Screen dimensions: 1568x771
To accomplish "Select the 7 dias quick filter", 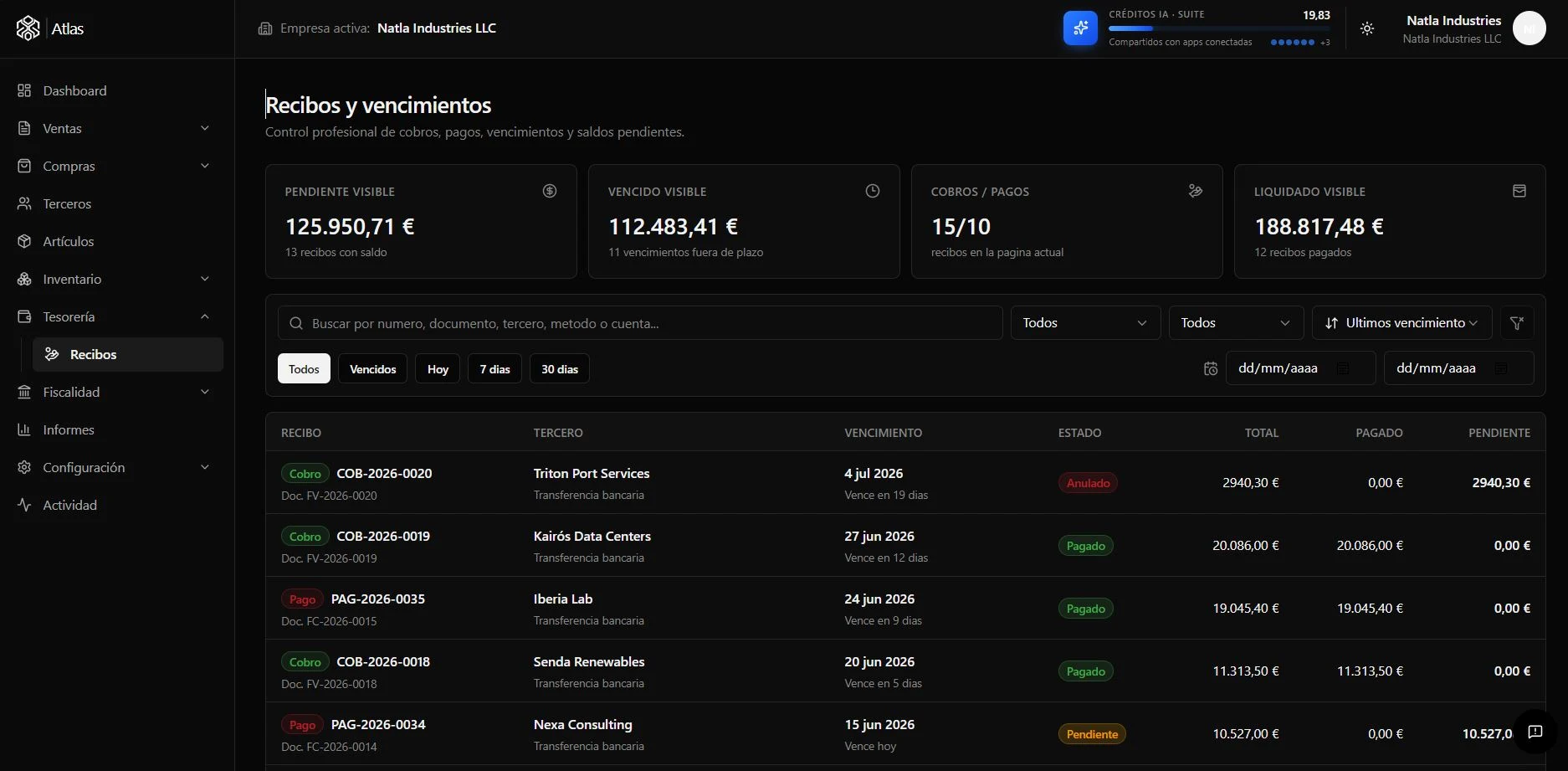I will click(x=494, y=369).
